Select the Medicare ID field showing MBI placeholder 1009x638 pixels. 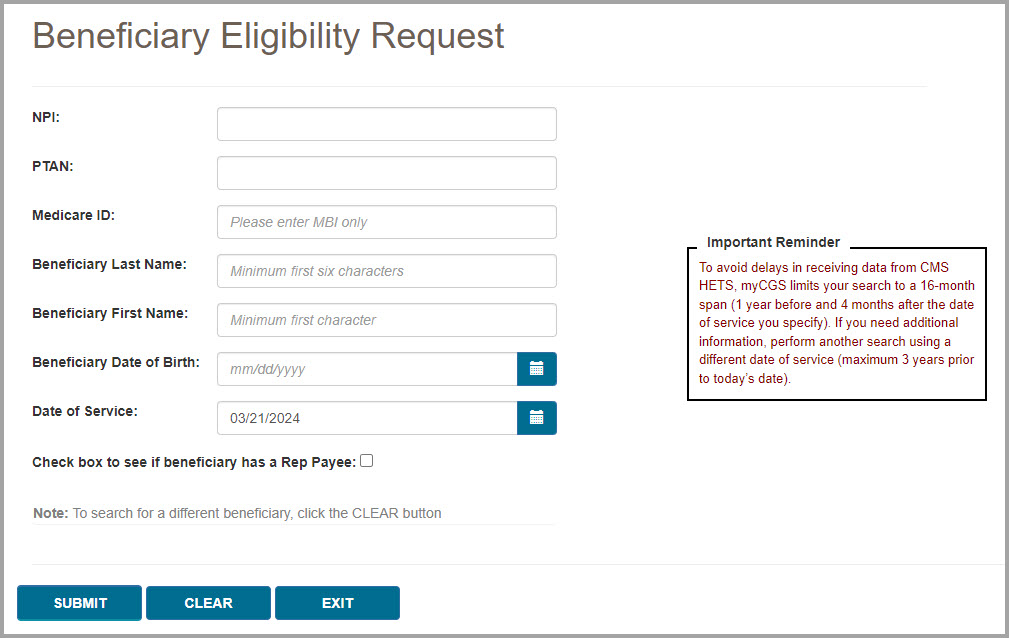coord(386,221)
